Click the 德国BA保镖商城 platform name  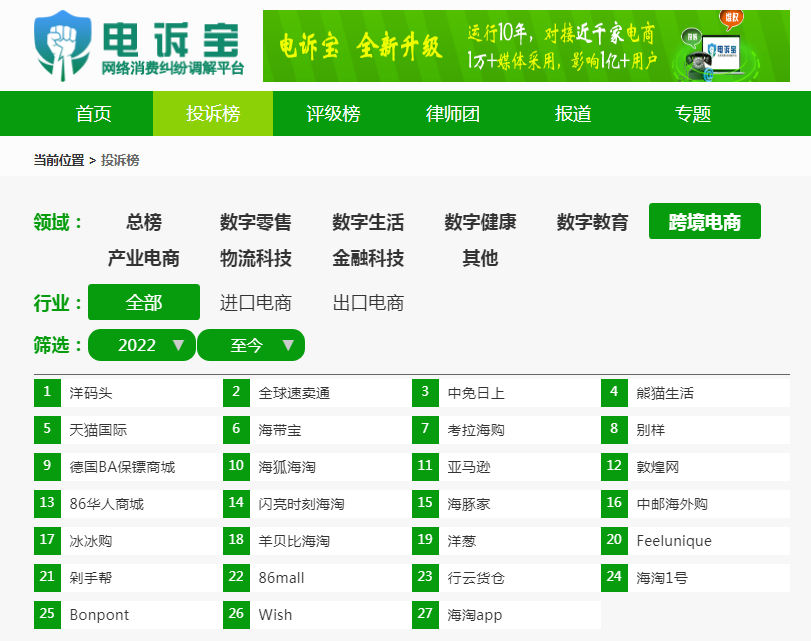tap(123, 467)
